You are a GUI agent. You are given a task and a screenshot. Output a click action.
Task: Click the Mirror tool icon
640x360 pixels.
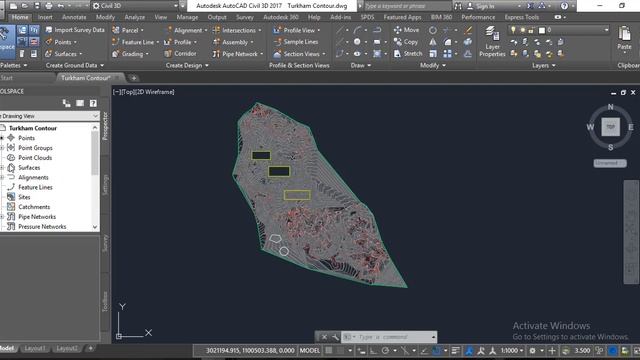click(x=433, y=42)
